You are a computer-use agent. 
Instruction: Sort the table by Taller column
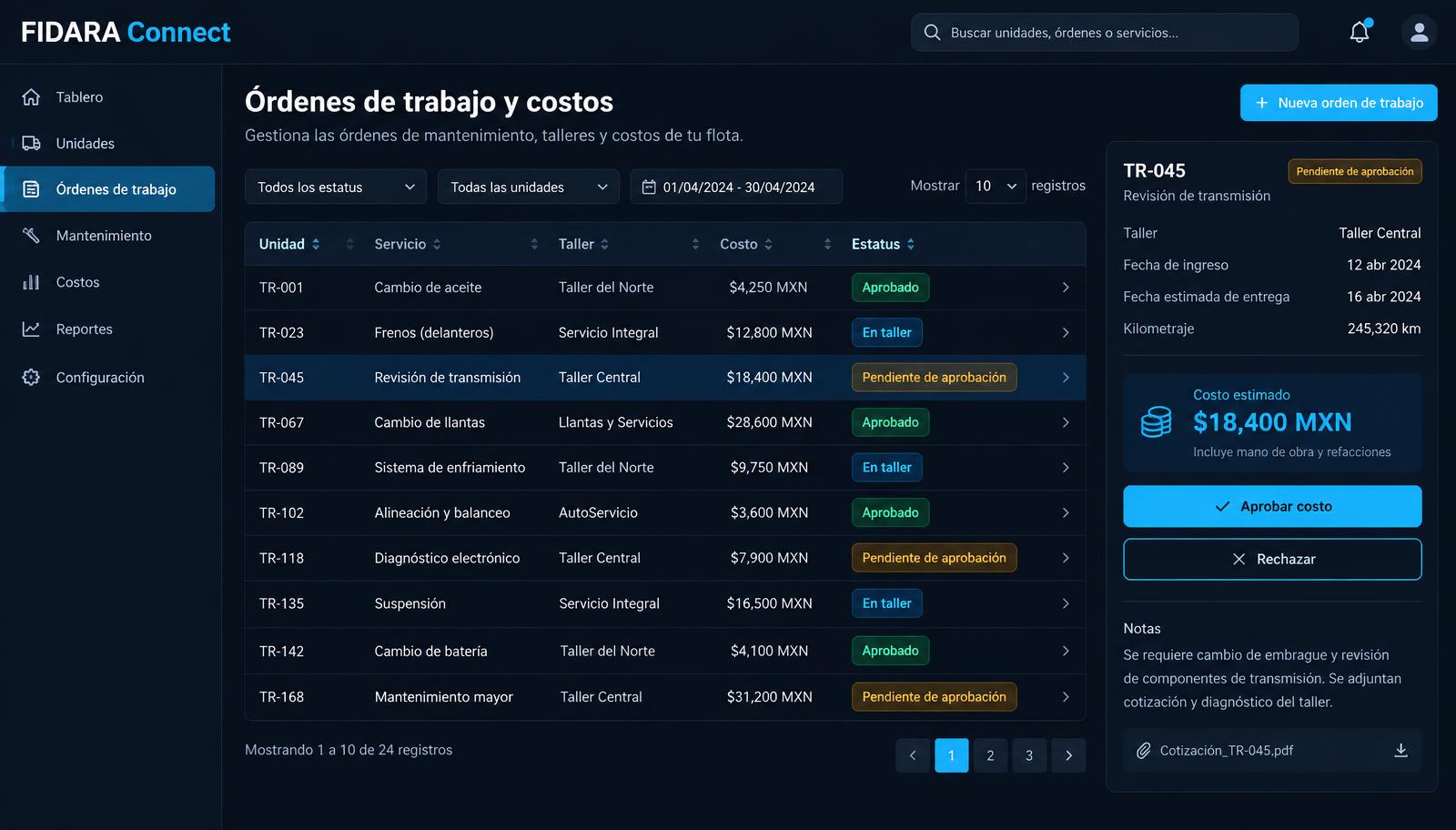coord(584,244)
